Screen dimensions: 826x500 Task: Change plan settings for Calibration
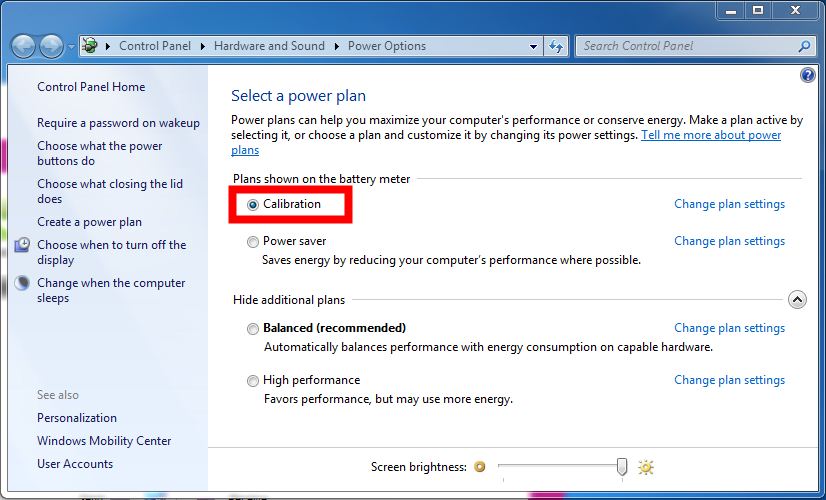[x=730, y=204]
